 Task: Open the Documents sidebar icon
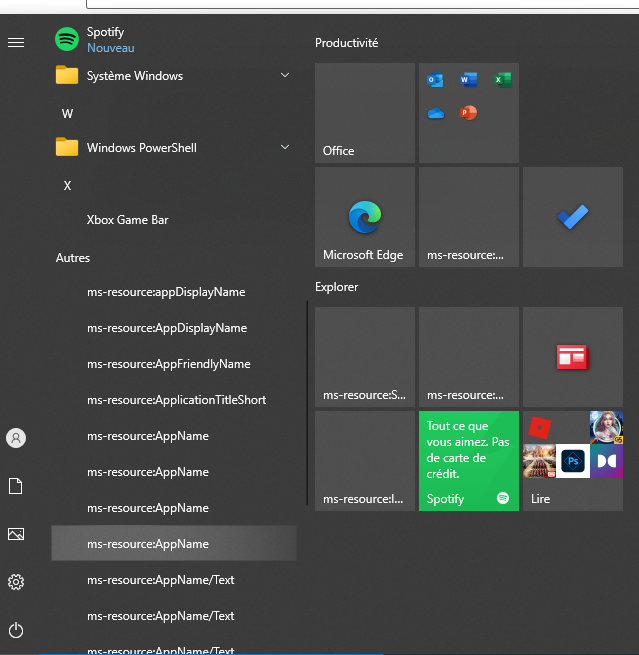16,486
